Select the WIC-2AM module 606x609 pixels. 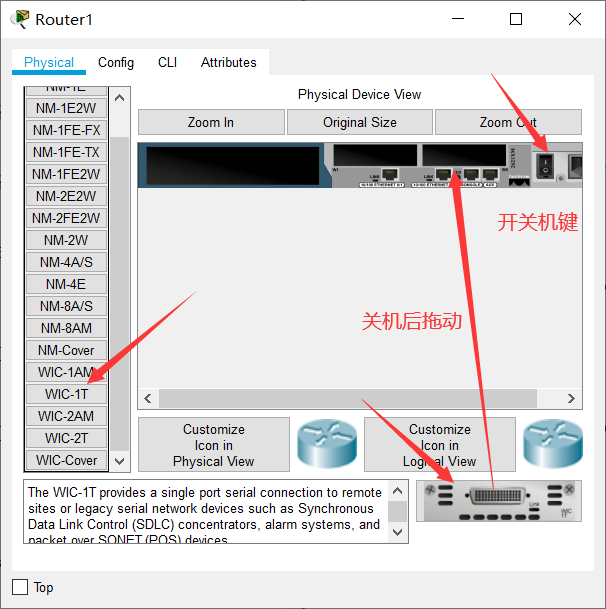(66, 416)
